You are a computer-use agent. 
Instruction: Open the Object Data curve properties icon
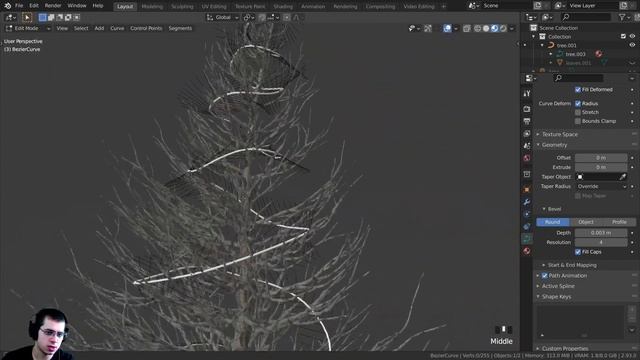[527, 239]
